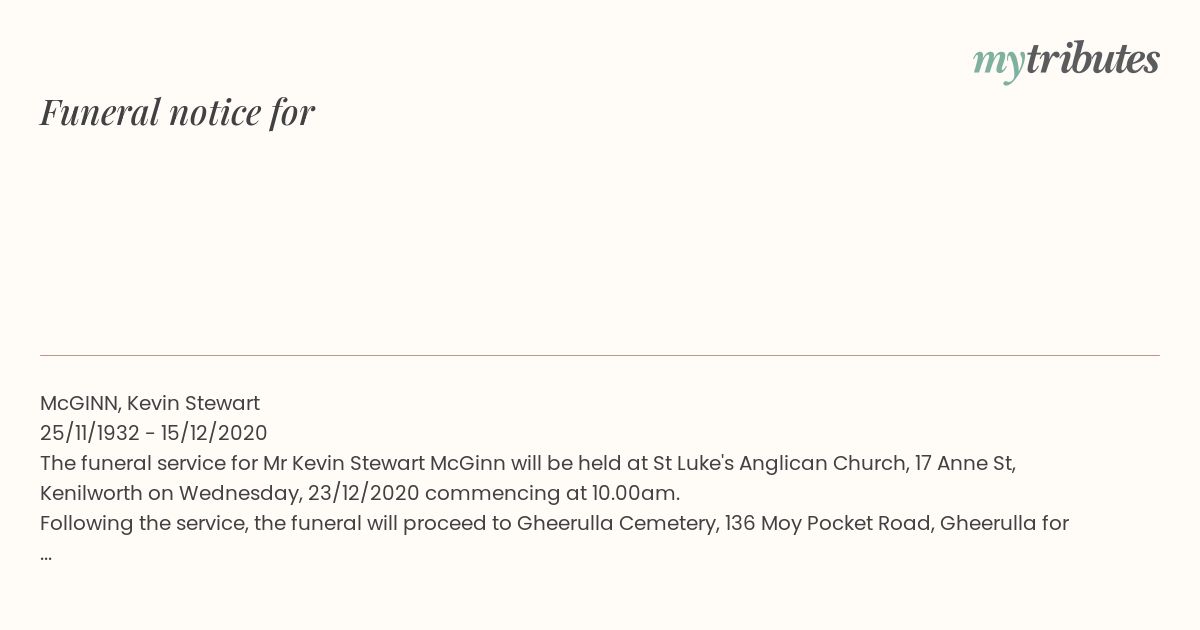Screen dimensions: 1200x630
Task: Click the horizontal divider line
Action: 600,355
